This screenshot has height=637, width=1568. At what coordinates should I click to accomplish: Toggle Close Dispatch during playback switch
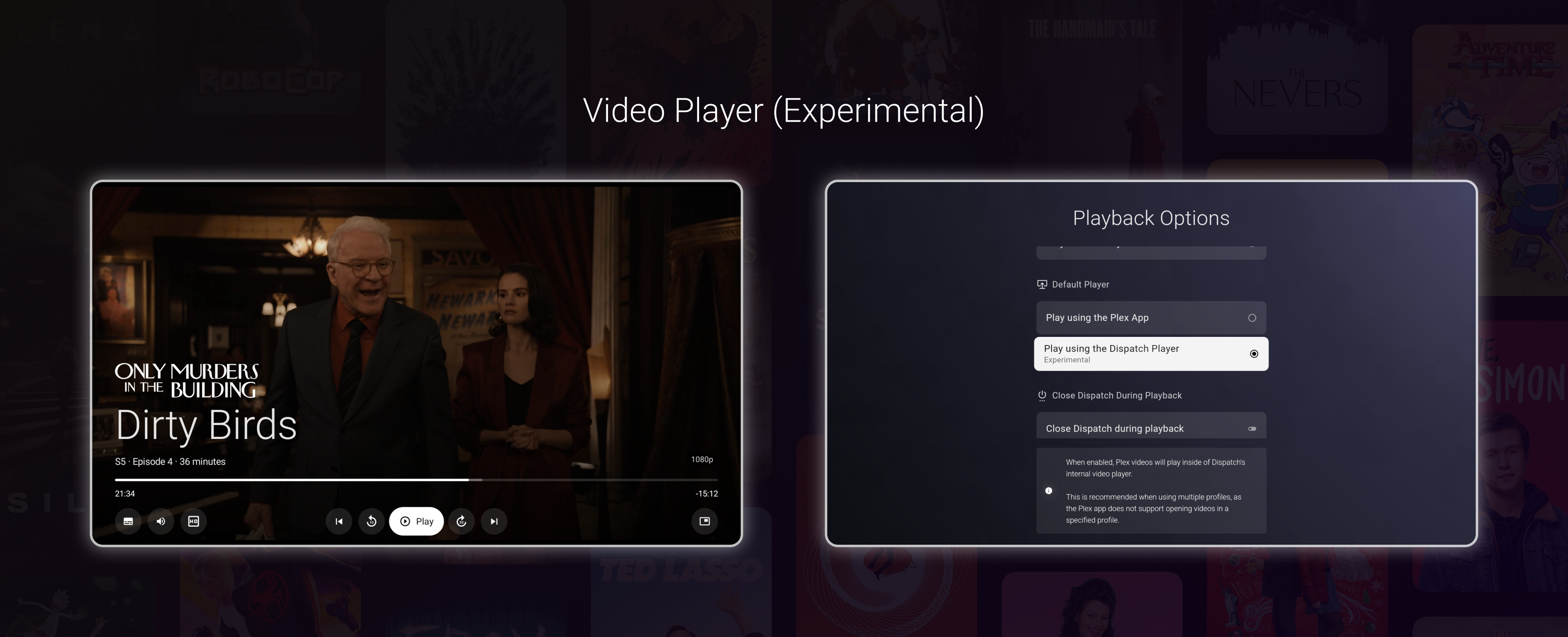coord(1252,429)
